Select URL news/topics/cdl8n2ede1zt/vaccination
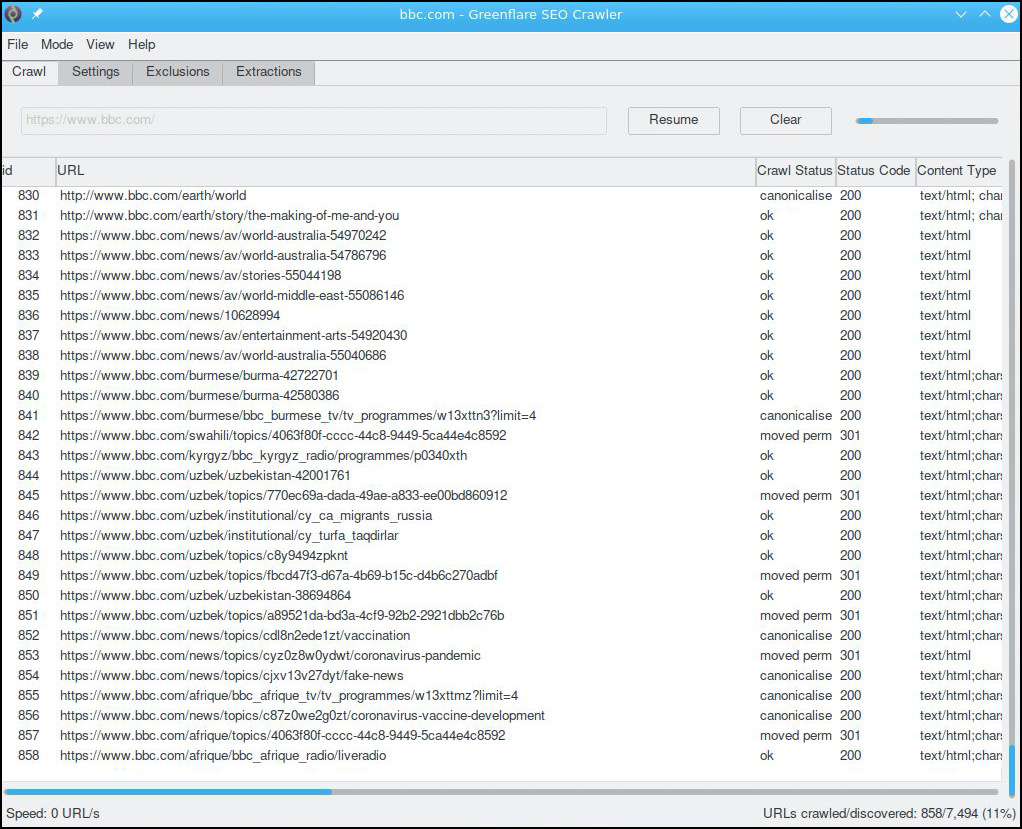 [235, 635]
